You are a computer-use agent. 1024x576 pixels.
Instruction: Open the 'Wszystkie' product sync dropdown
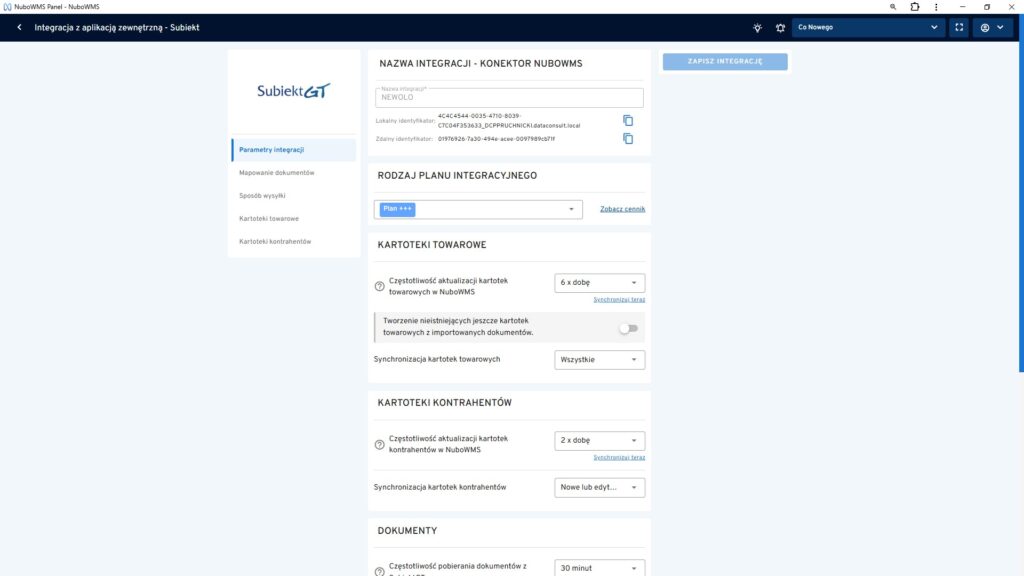[x=599, y=359]
